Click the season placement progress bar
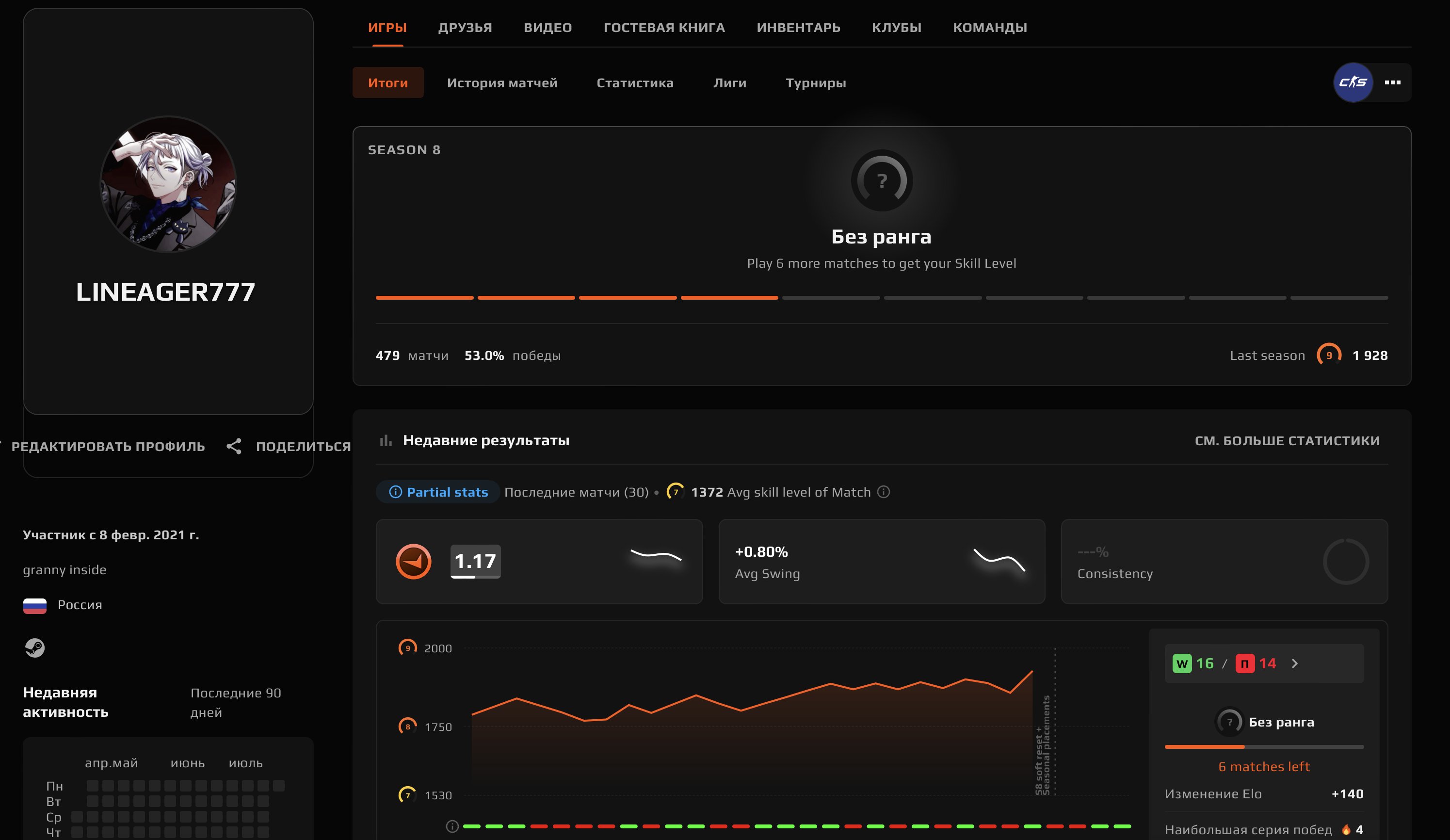This screenshot has height=840, width=1450. (882, 297)
